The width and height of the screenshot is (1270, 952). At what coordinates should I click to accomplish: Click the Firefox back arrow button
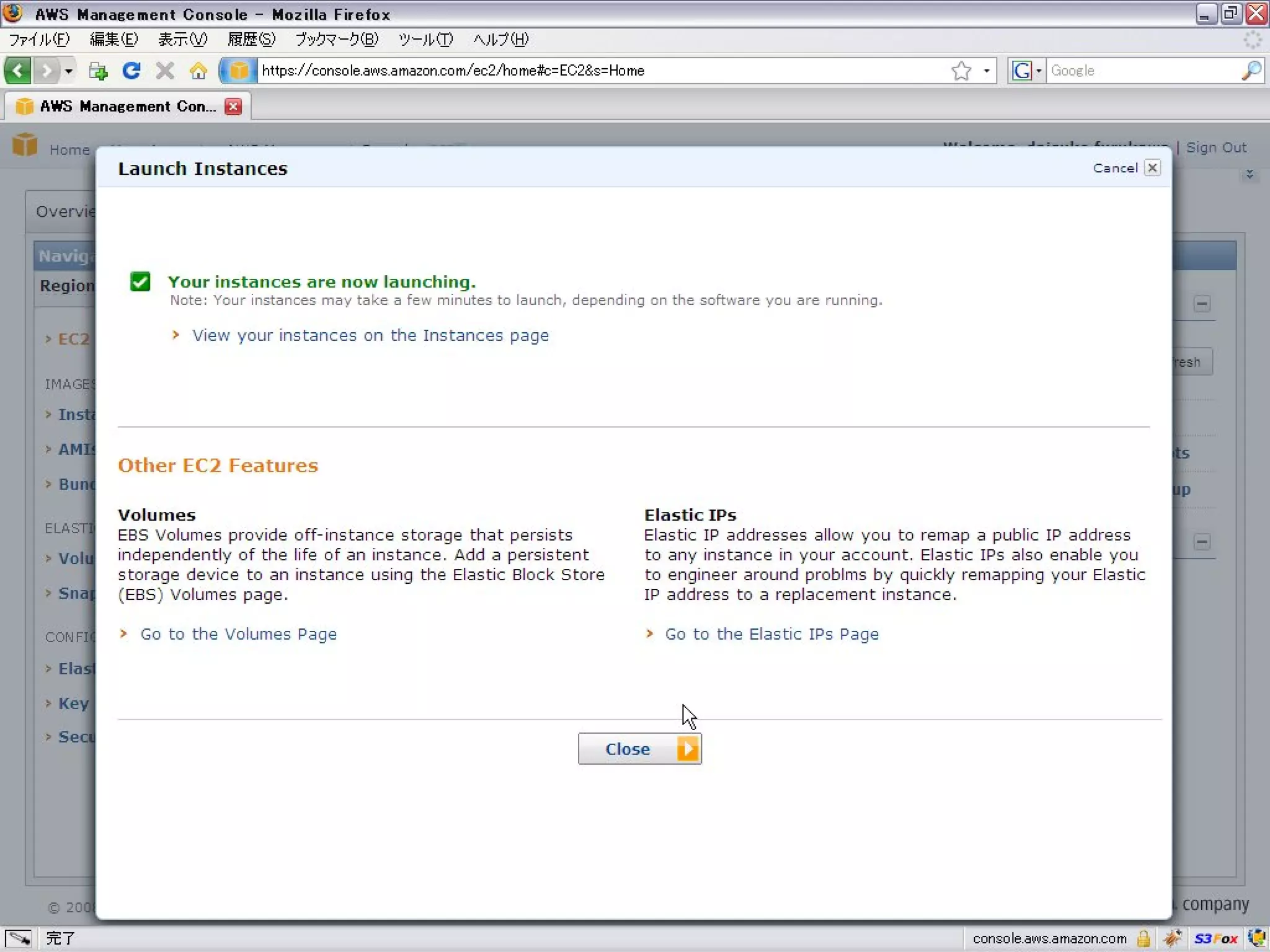[17, 71]
